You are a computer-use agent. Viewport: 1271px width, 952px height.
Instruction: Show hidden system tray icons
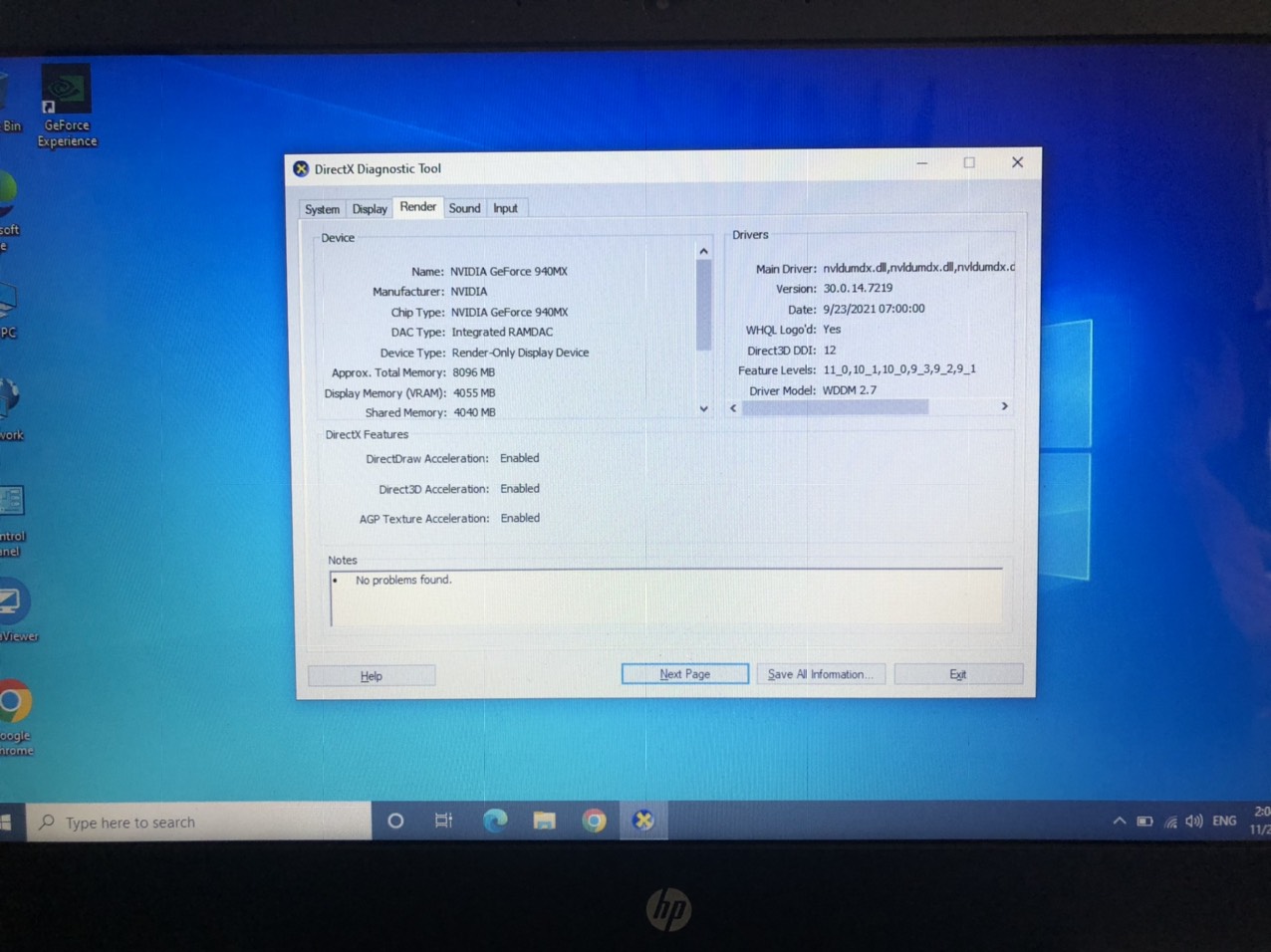point(1119,822)
